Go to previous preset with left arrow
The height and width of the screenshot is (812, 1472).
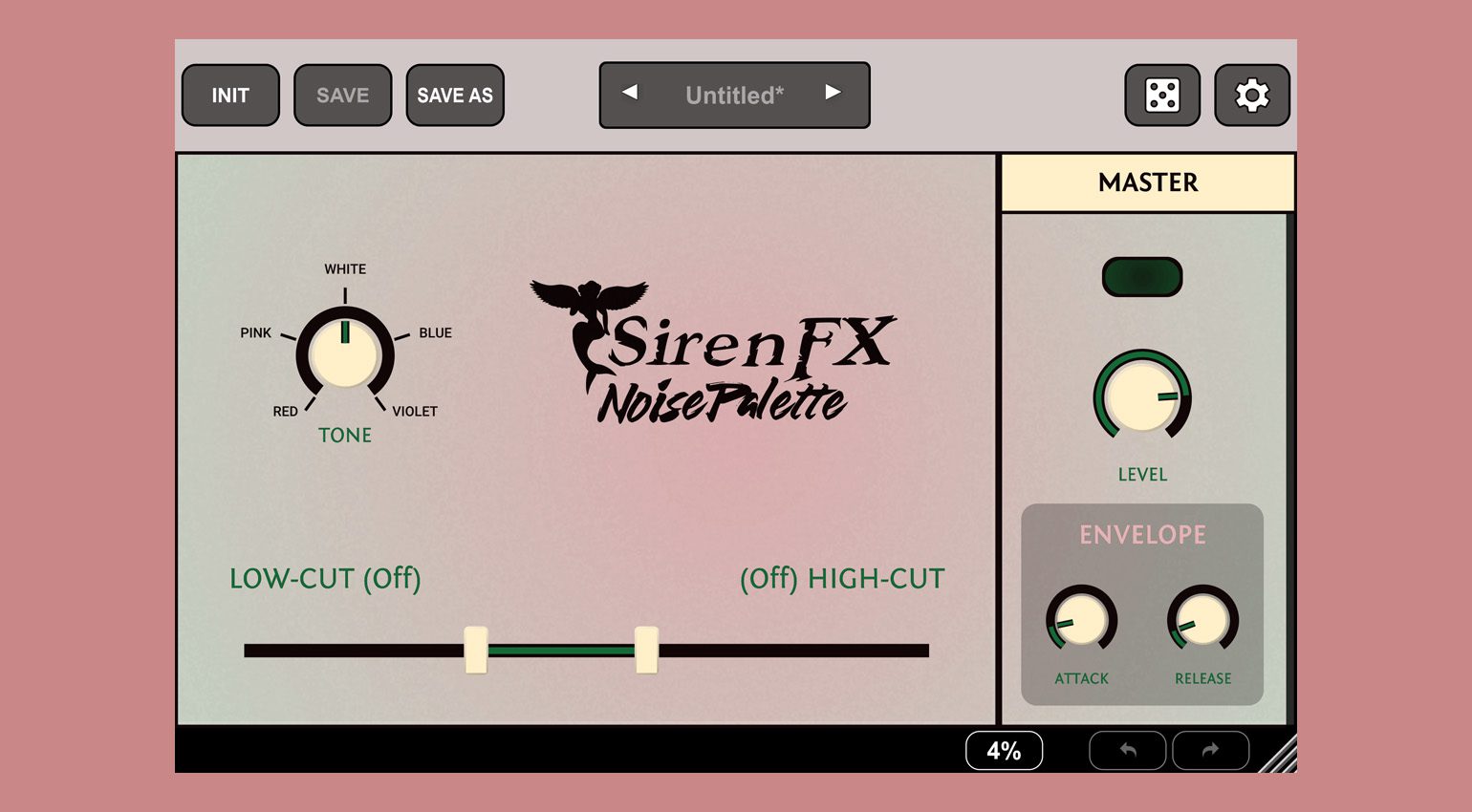pyautogui.click(x=630, y=93)
